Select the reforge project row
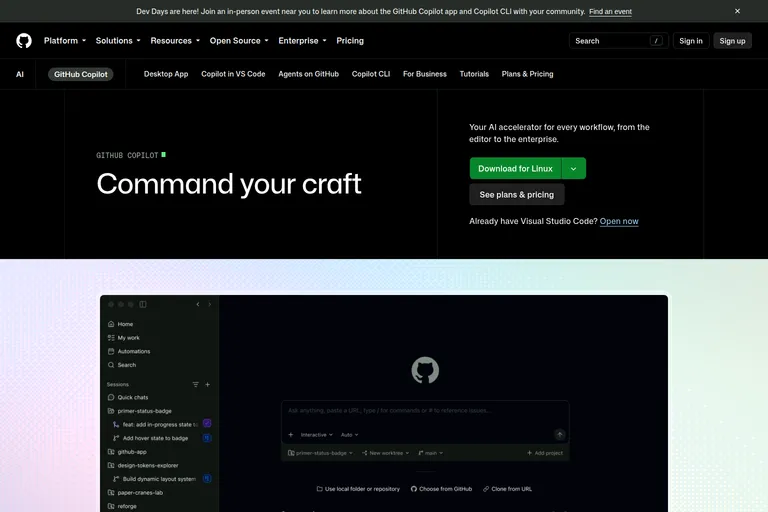This screenshot has height=512, width=768. tap(122, 506)
